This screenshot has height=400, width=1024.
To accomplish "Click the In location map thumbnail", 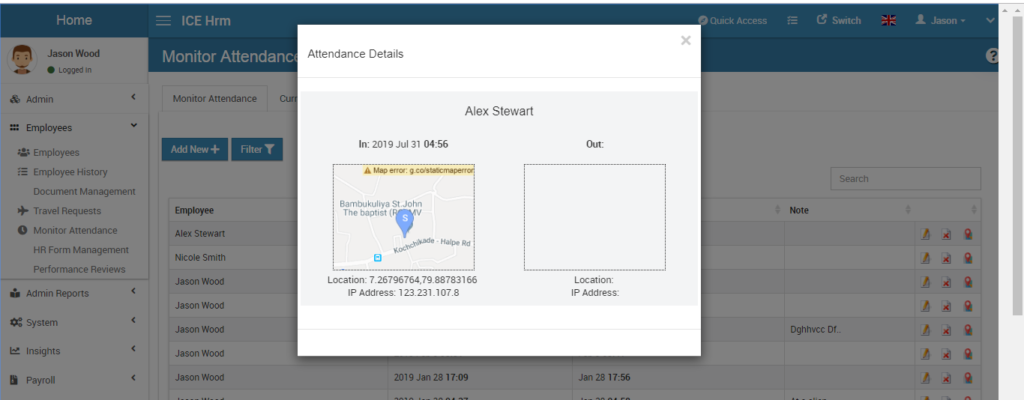I will pos(404,217).
